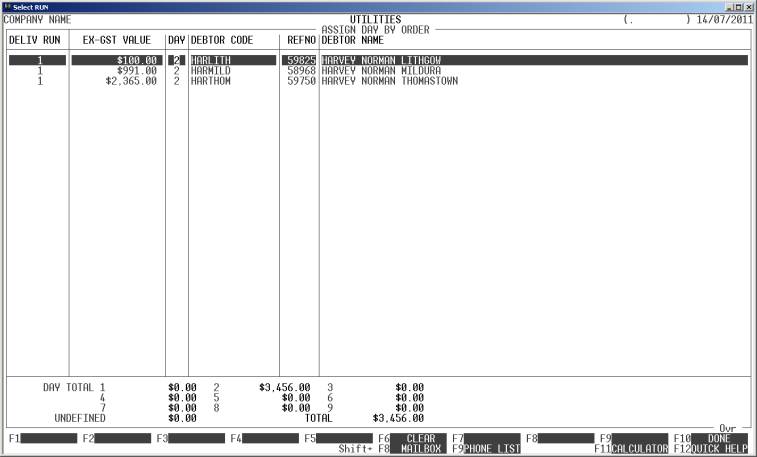Close the Select RUN window
The width and height of the screenshot is (757, 457).
click(748, 7)
